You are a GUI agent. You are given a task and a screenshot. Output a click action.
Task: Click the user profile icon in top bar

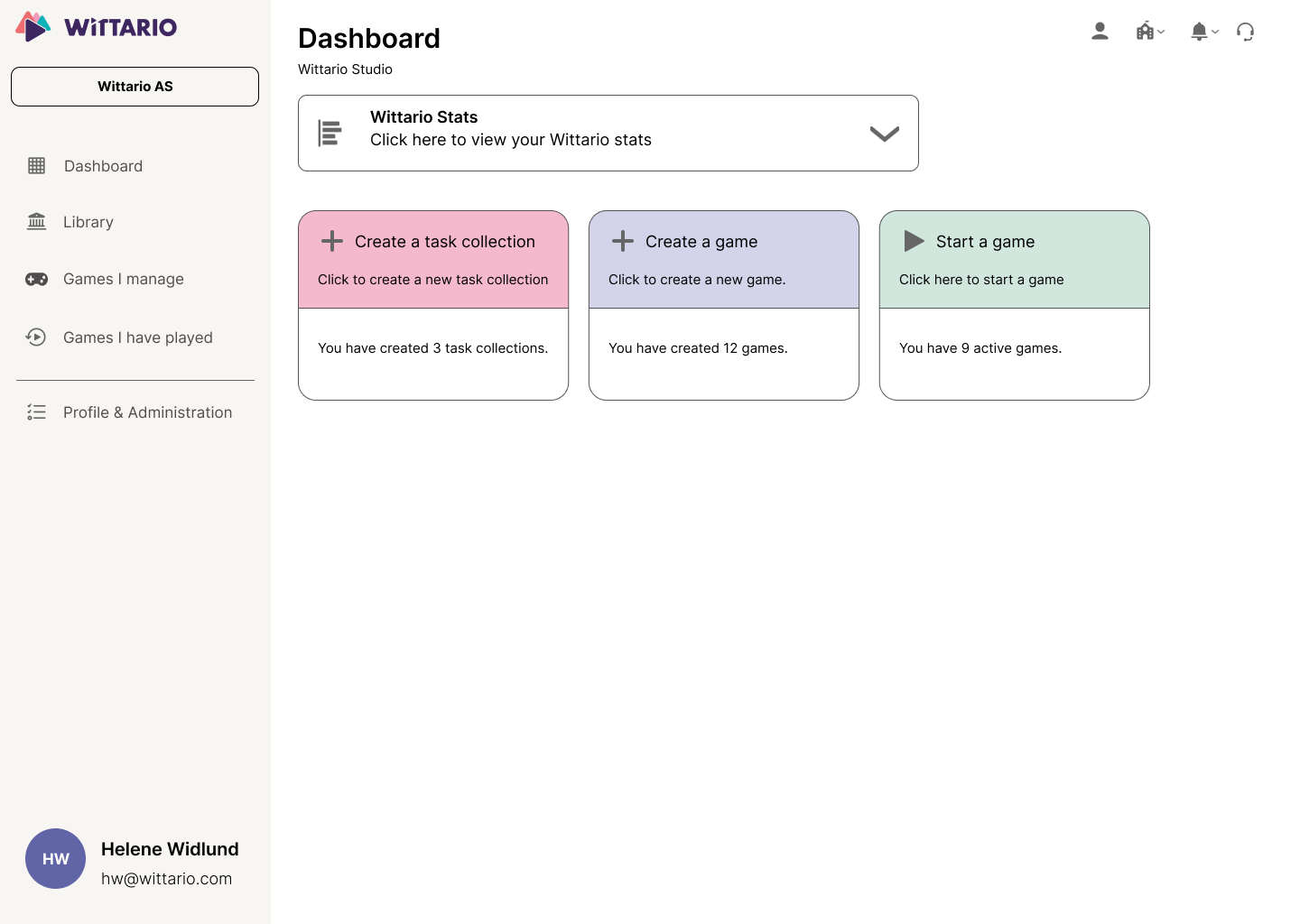1100,31
